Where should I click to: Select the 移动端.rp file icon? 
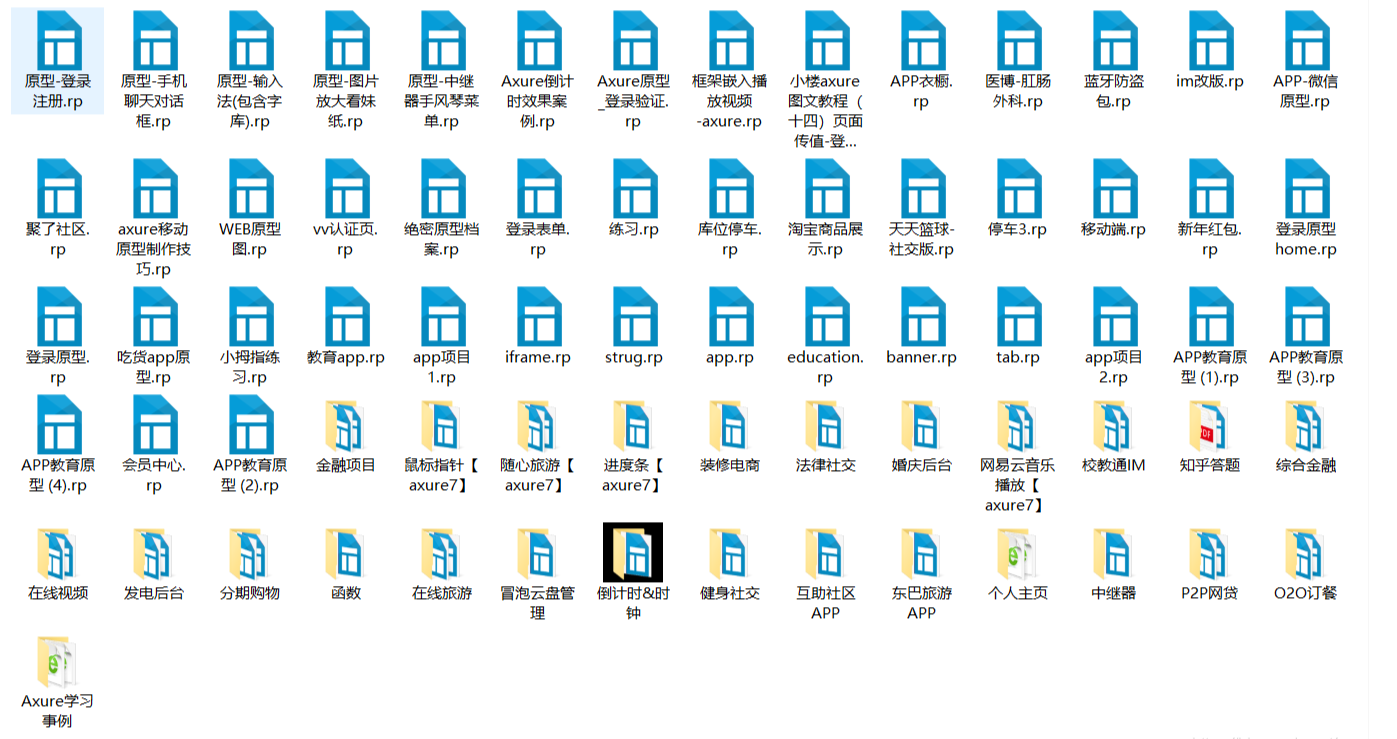click(x=1115, y=188)
